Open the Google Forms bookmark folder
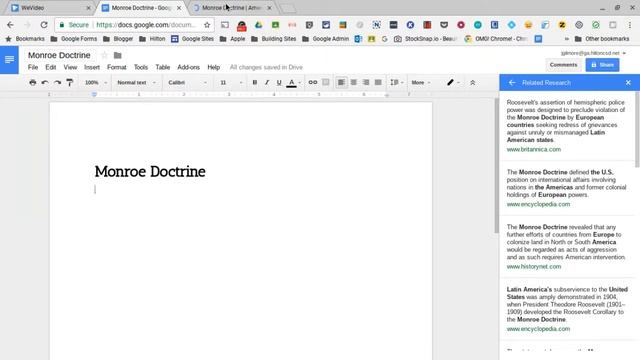 74,39
